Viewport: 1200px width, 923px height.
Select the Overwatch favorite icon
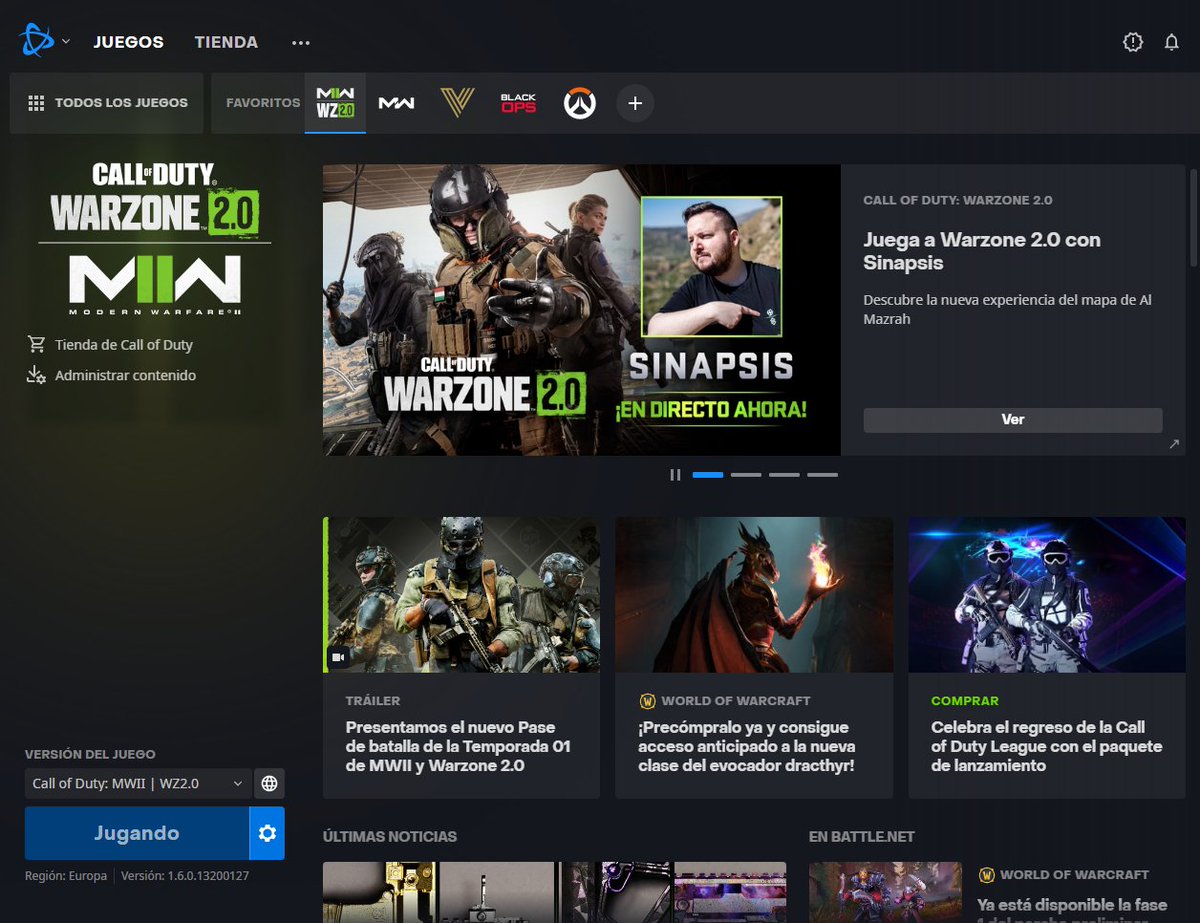[x=579, y=103]
